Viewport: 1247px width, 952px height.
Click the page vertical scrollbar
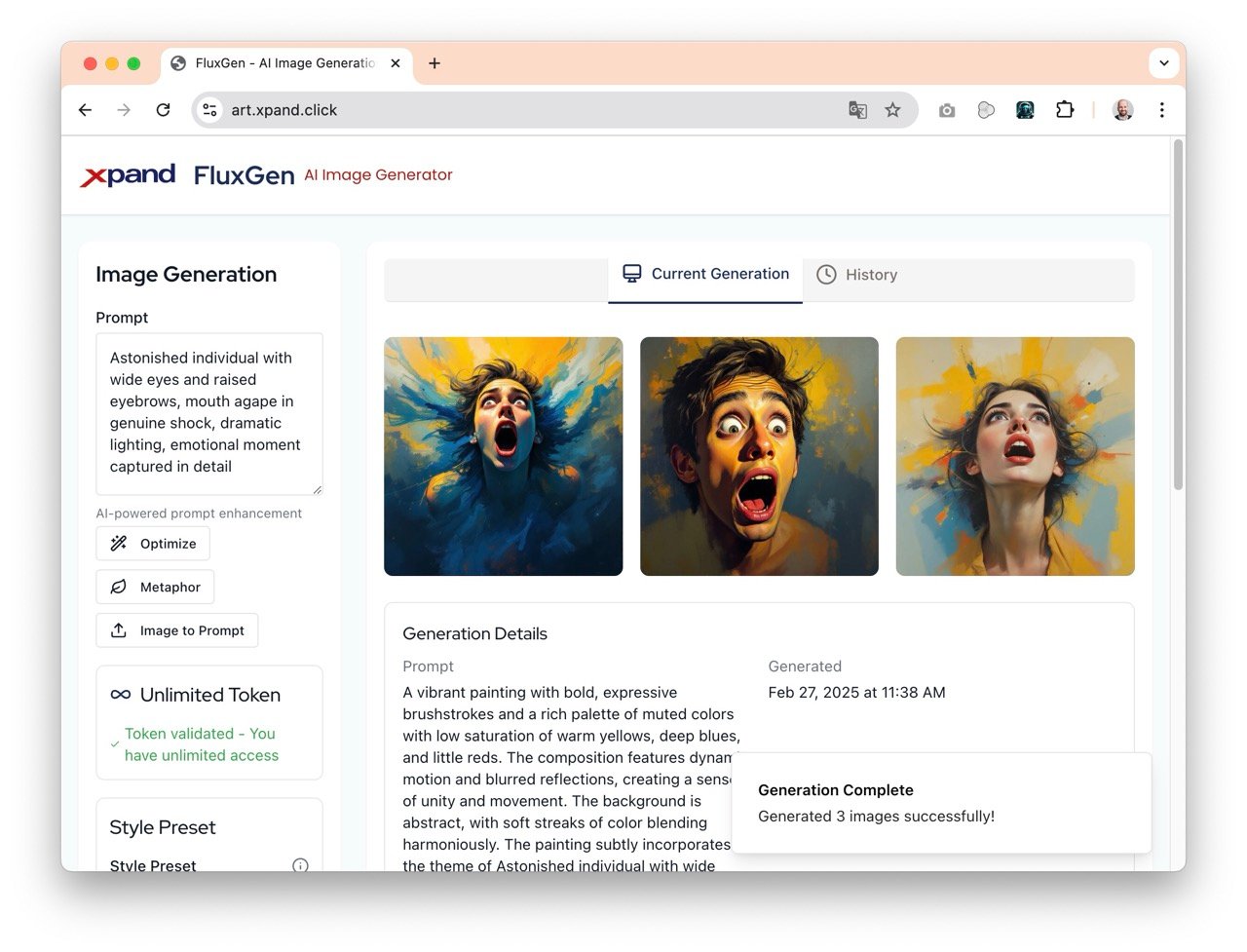tap(1178, 314)
